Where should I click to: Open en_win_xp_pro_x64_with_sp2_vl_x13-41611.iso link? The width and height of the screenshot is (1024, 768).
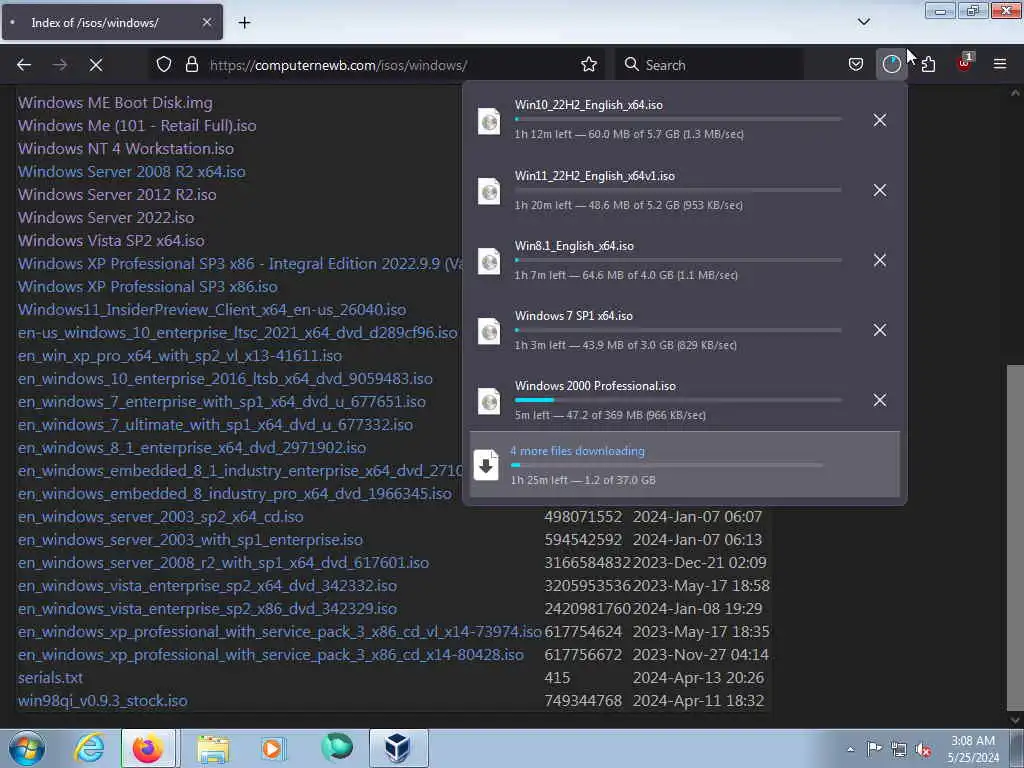pos(180,356)
